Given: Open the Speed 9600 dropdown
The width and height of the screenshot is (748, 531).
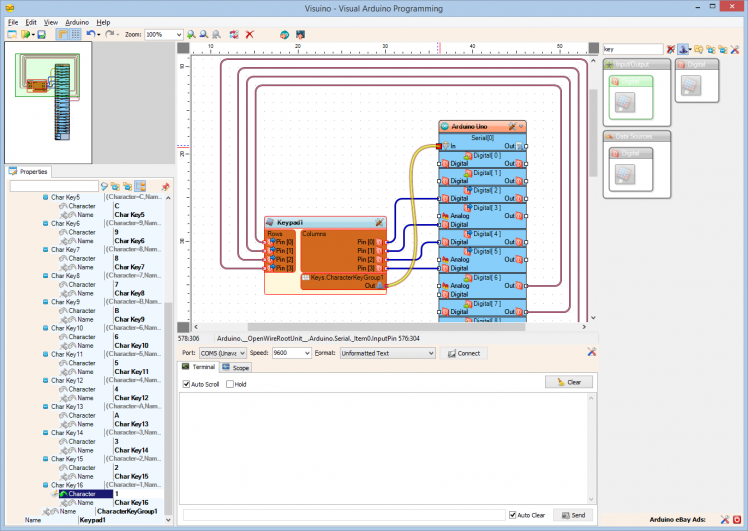Looking at the screenshot, I should (291, 353).
